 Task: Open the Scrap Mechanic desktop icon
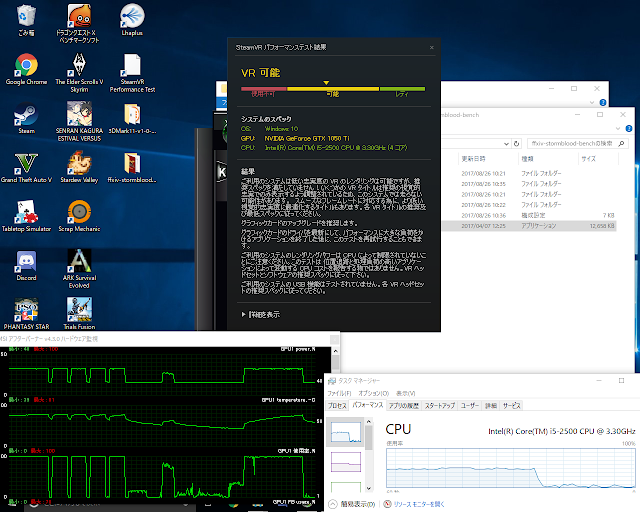coord(79,216)
